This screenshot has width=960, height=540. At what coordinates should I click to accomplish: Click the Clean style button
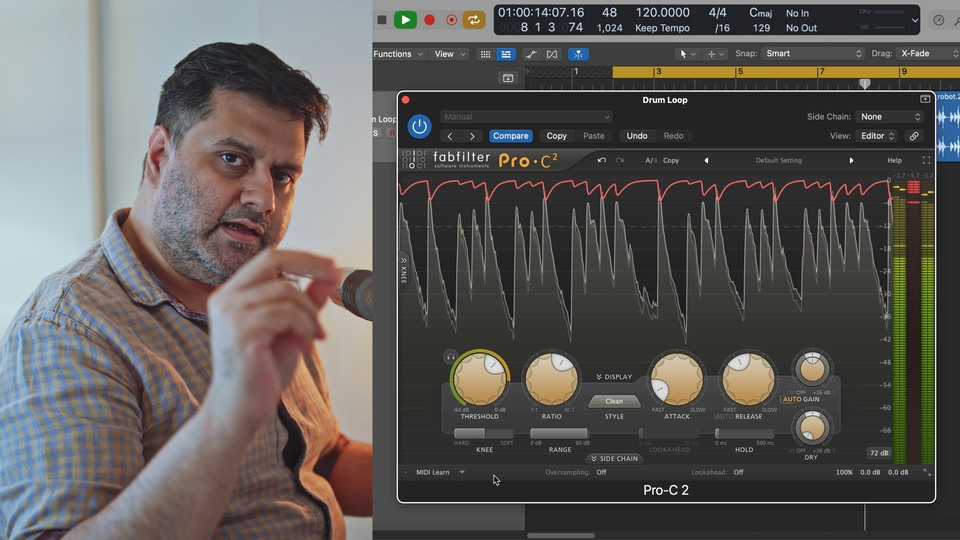coord(614,401)
